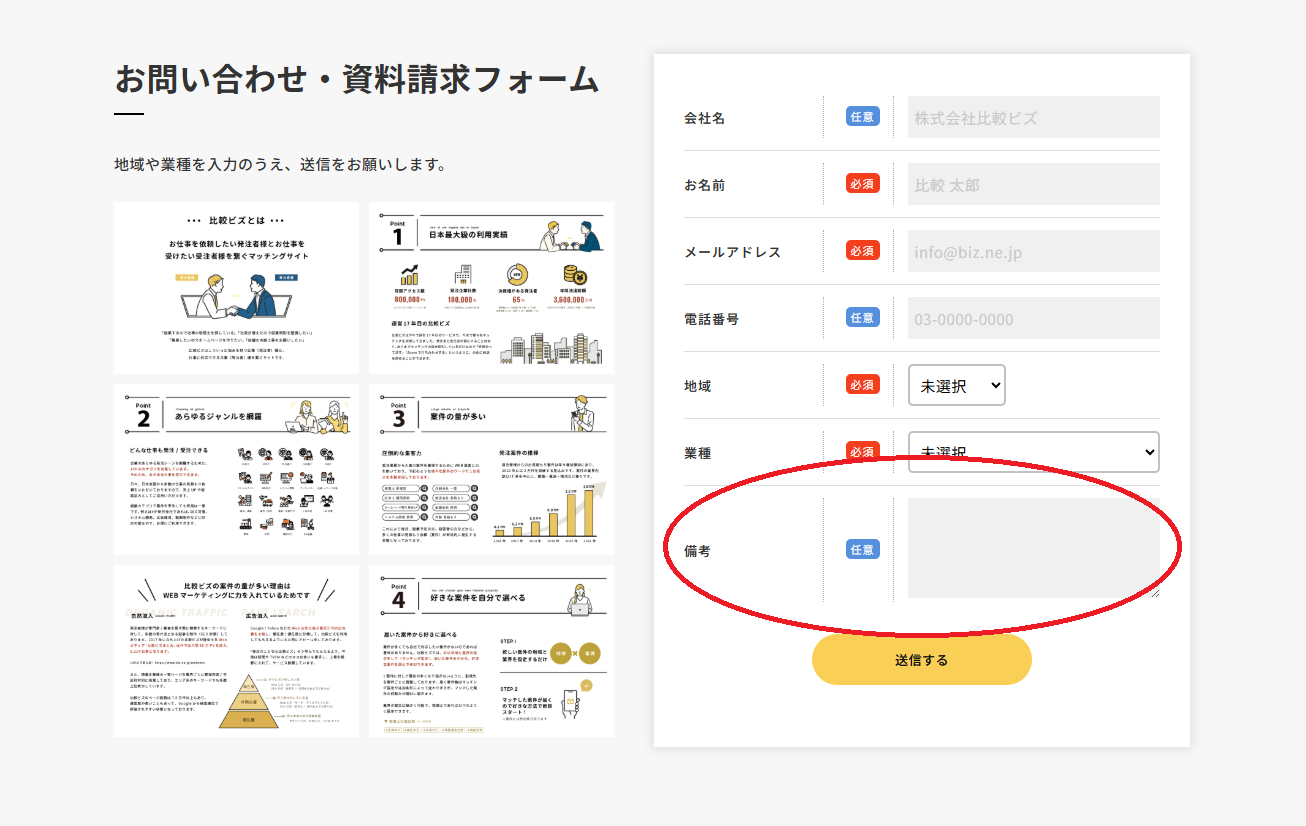The image size is (1306, 826).
Task: Click the 会社名 company name input field
Action: 1033,117
